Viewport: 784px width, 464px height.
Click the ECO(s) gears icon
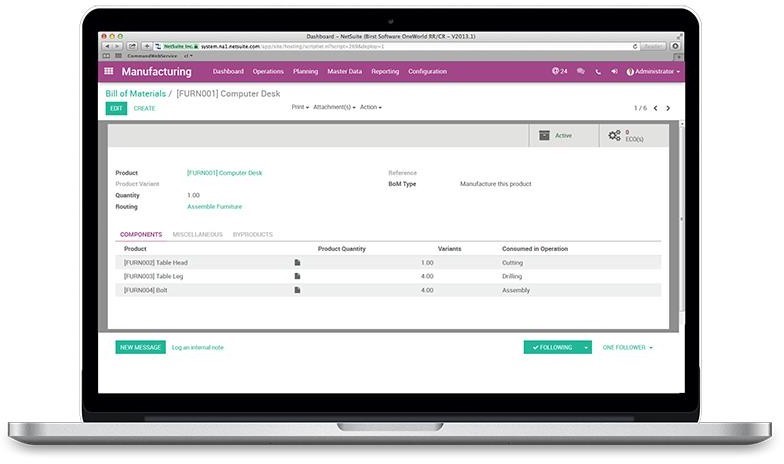coord(614,135)
